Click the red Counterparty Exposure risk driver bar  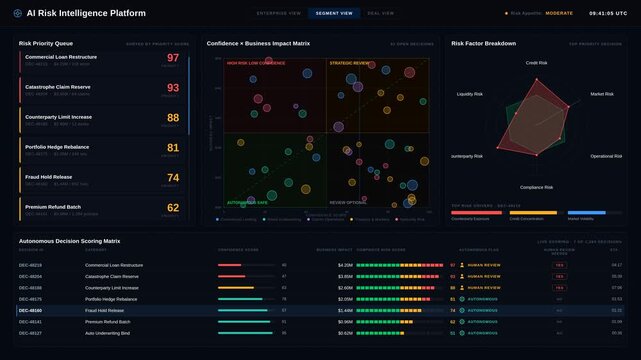pyautogui.click(x=476, y=213)
